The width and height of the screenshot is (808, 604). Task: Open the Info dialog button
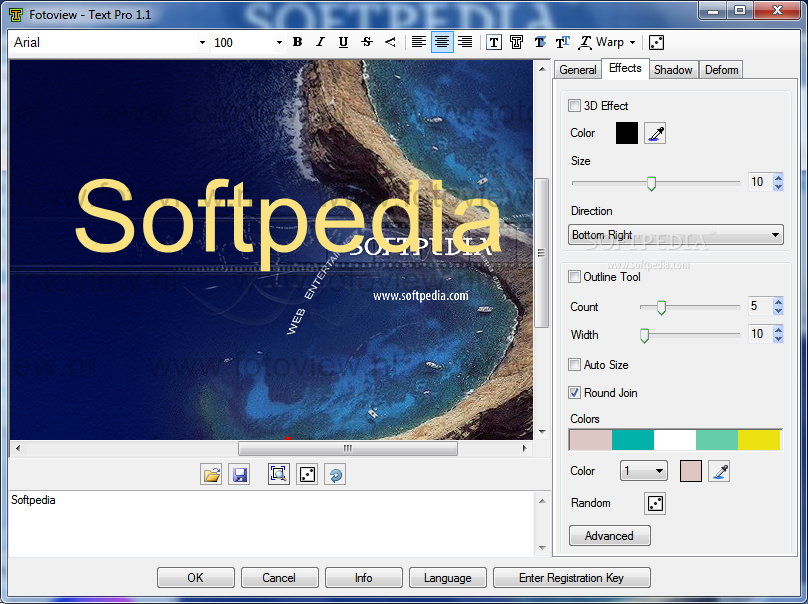click(363, 578)
